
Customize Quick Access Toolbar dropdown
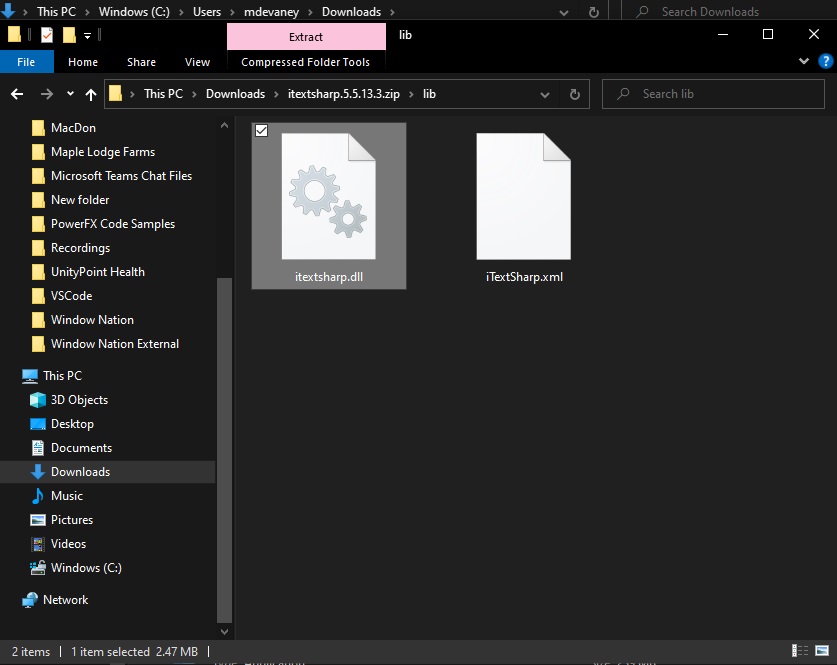click(x=88, y=36)
